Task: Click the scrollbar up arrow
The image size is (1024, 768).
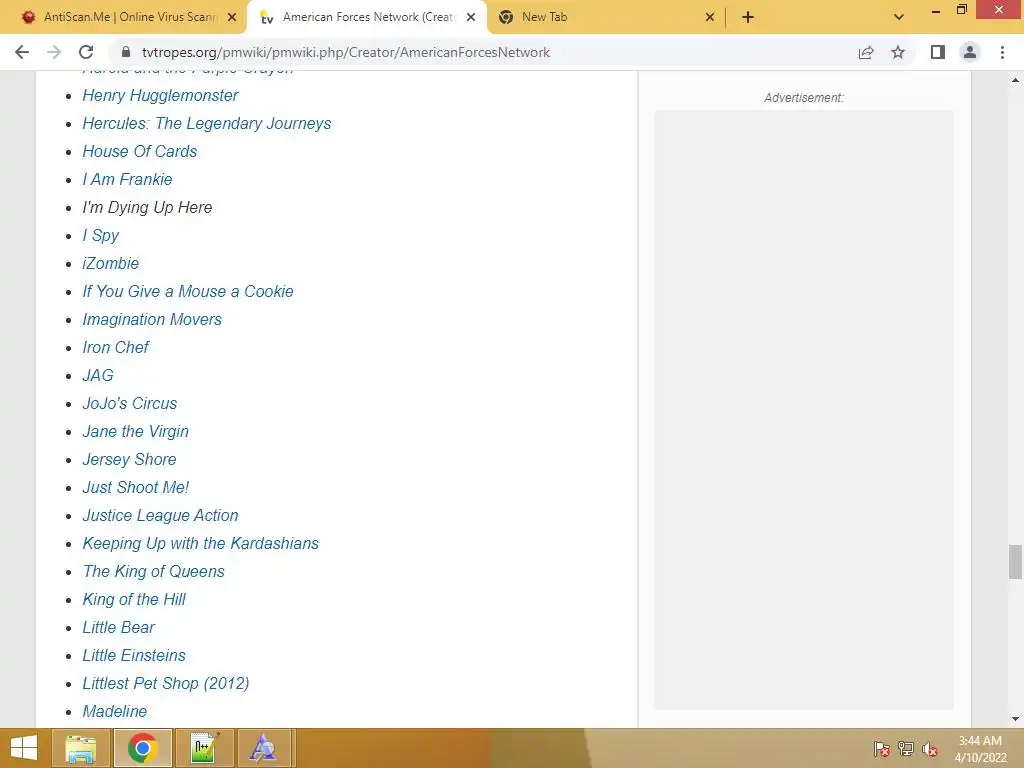Action: [x=1015, y=80]
